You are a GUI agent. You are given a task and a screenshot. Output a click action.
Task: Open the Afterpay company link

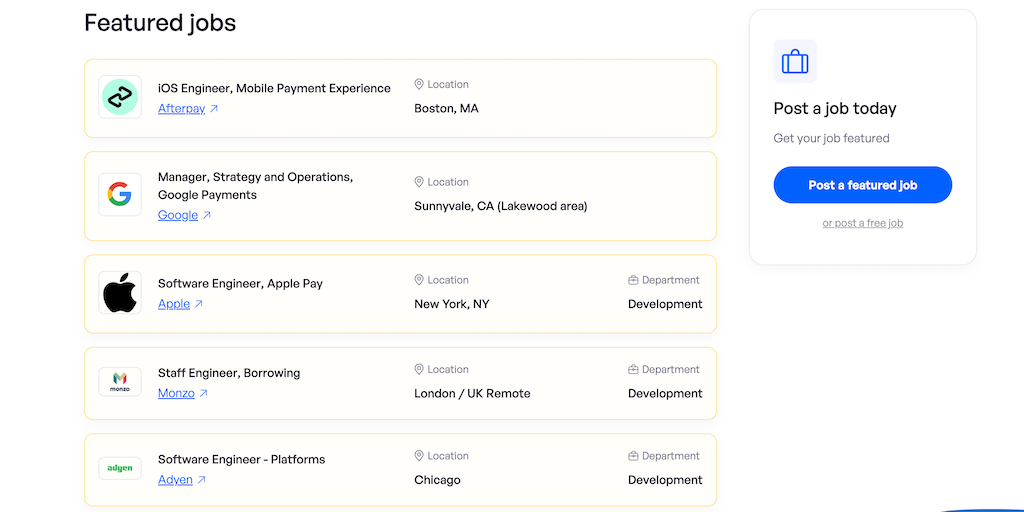(181, 108)
